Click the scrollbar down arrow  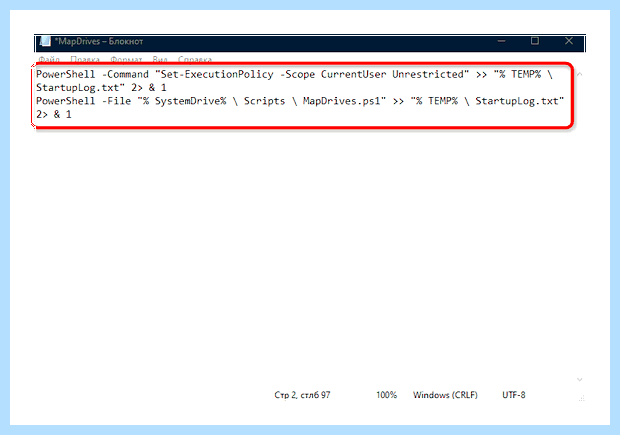click(579, 380)
